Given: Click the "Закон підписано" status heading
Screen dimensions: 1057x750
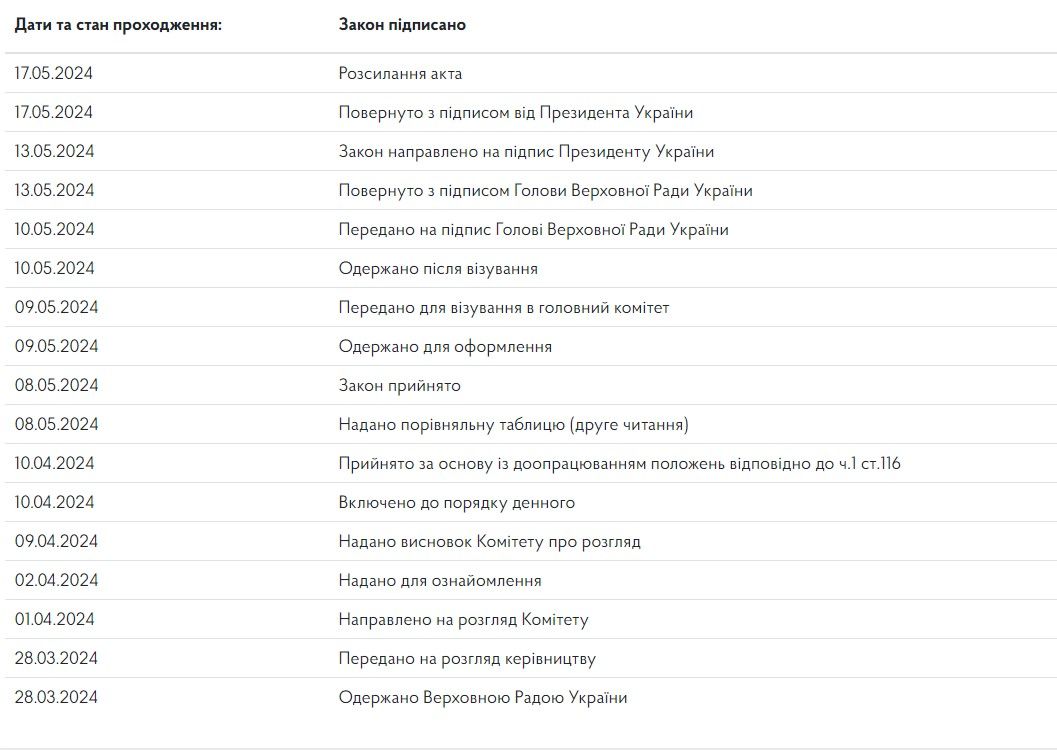Looking at the screenshot, I should (x=402, y=24).
